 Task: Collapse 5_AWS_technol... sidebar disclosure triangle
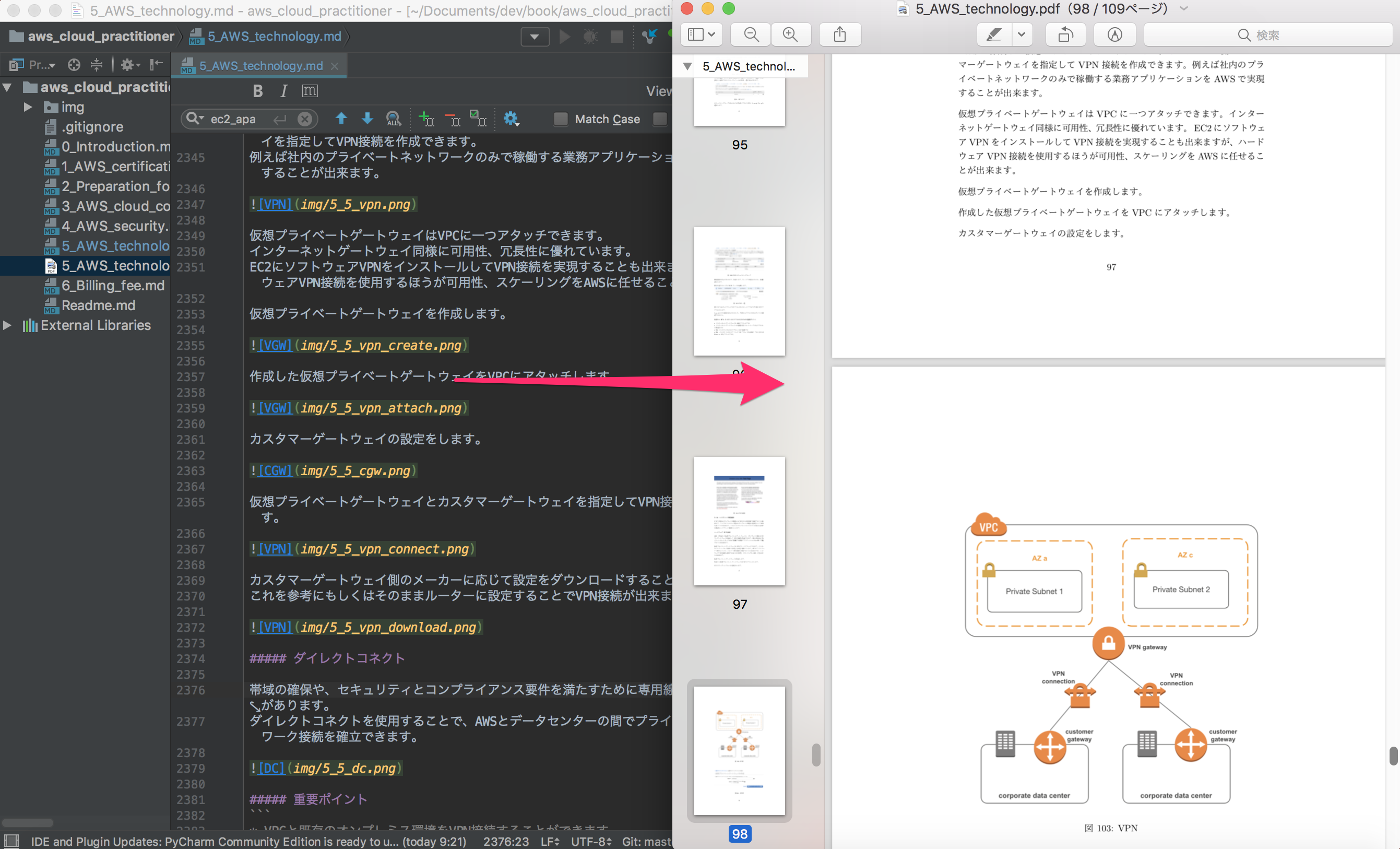coord(687,66)
